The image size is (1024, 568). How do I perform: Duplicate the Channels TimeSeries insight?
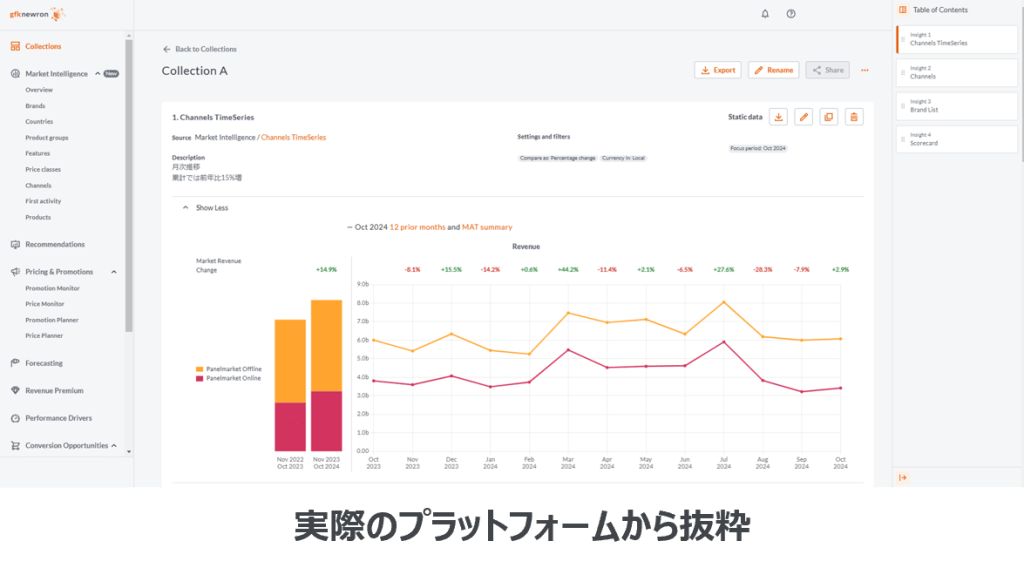[829, 117]
